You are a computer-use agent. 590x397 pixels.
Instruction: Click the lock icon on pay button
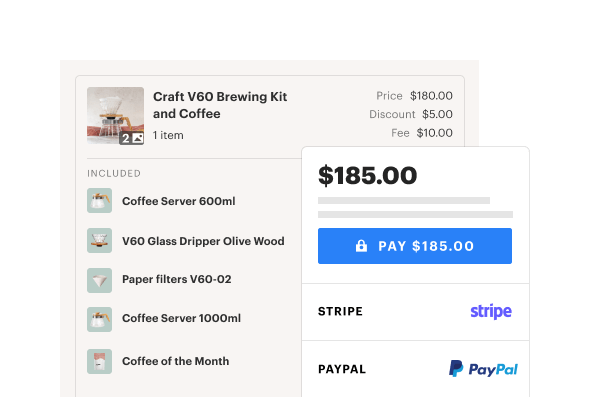tap(361, 246)
